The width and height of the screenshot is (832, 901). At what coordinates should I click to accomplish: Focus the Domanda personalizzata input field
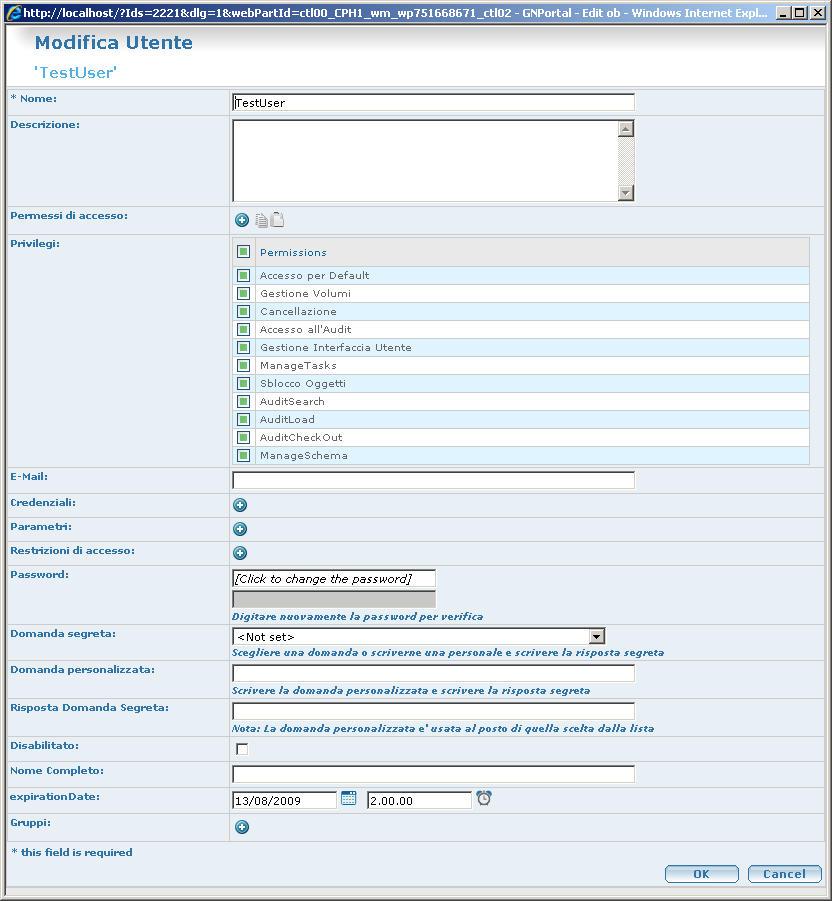433,673
